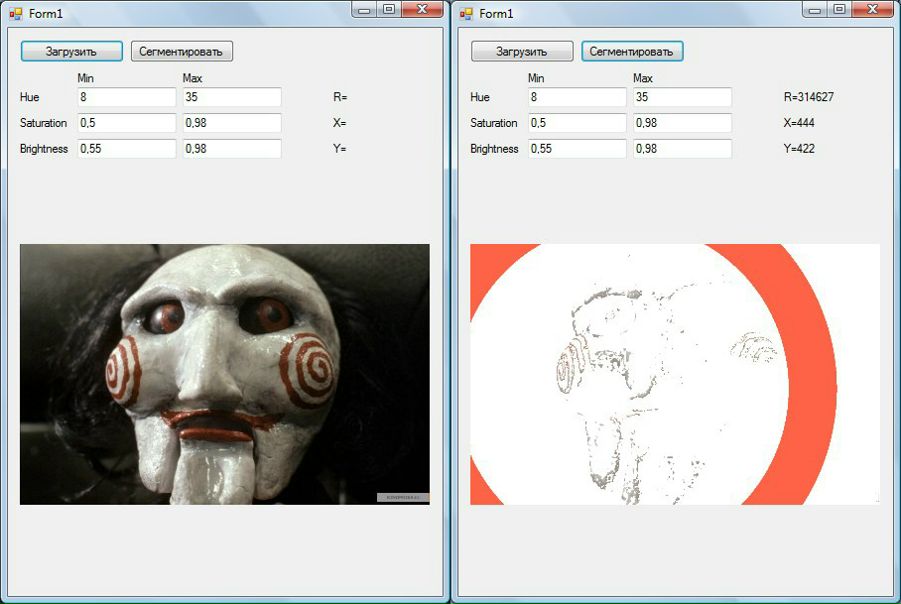
Task: Click the left Form1 title bar app icon
Action: click(16, 13)
